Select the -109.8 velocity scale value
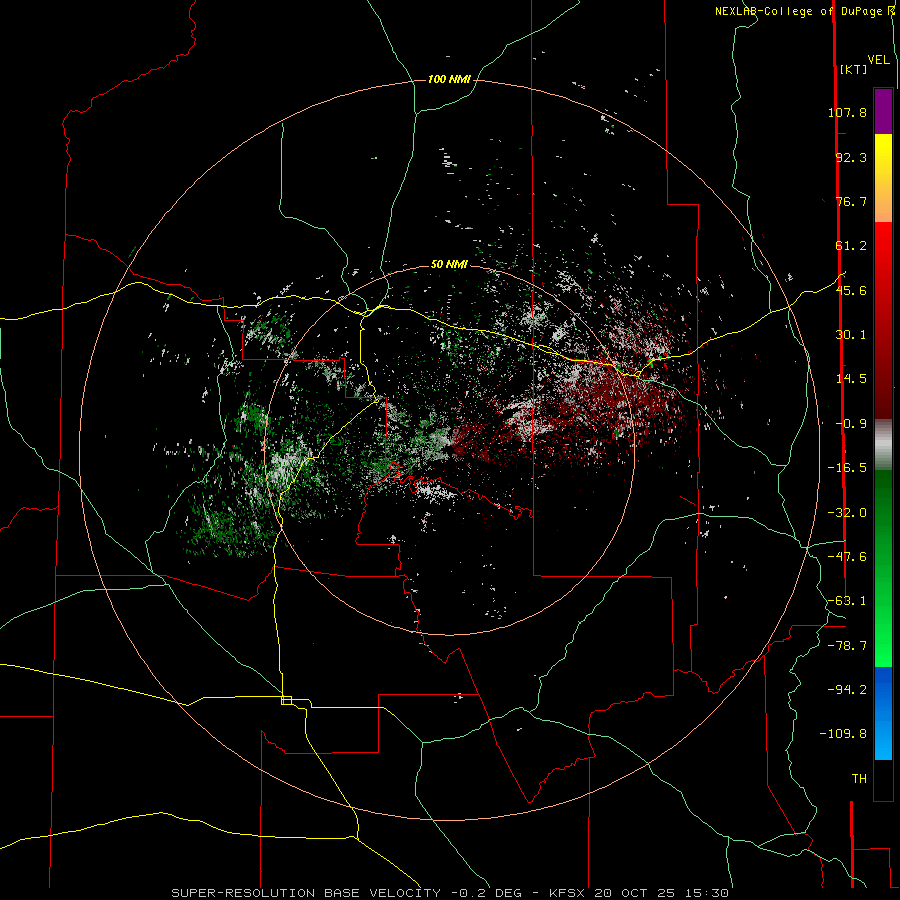Screen dimensions: 900x900 [x=843, y=734]
